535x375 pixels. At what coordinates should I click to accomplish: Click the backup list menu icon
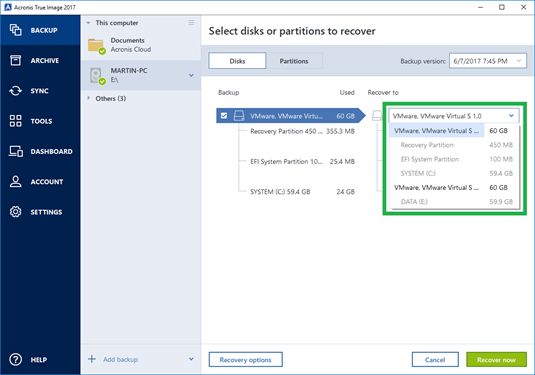191,23
